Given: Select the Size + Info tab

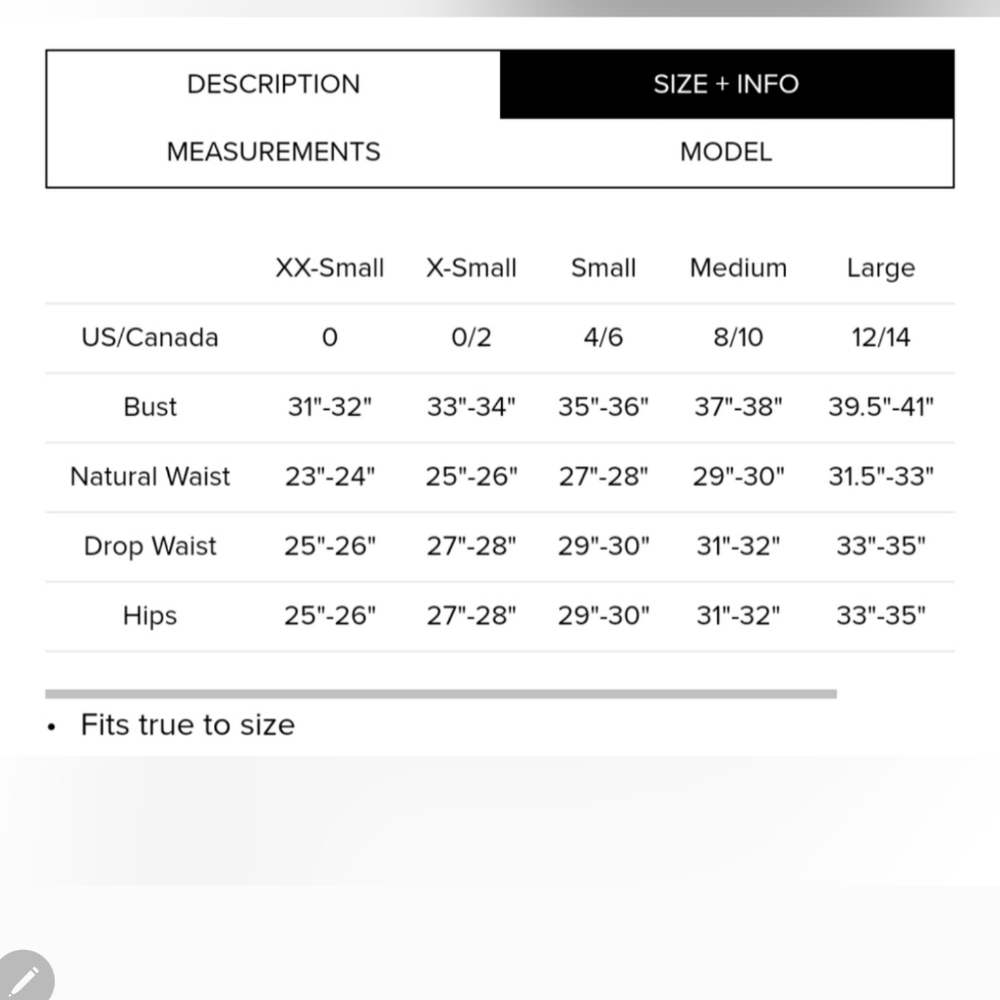Looking at the screenshot, I should click(726, 84).
